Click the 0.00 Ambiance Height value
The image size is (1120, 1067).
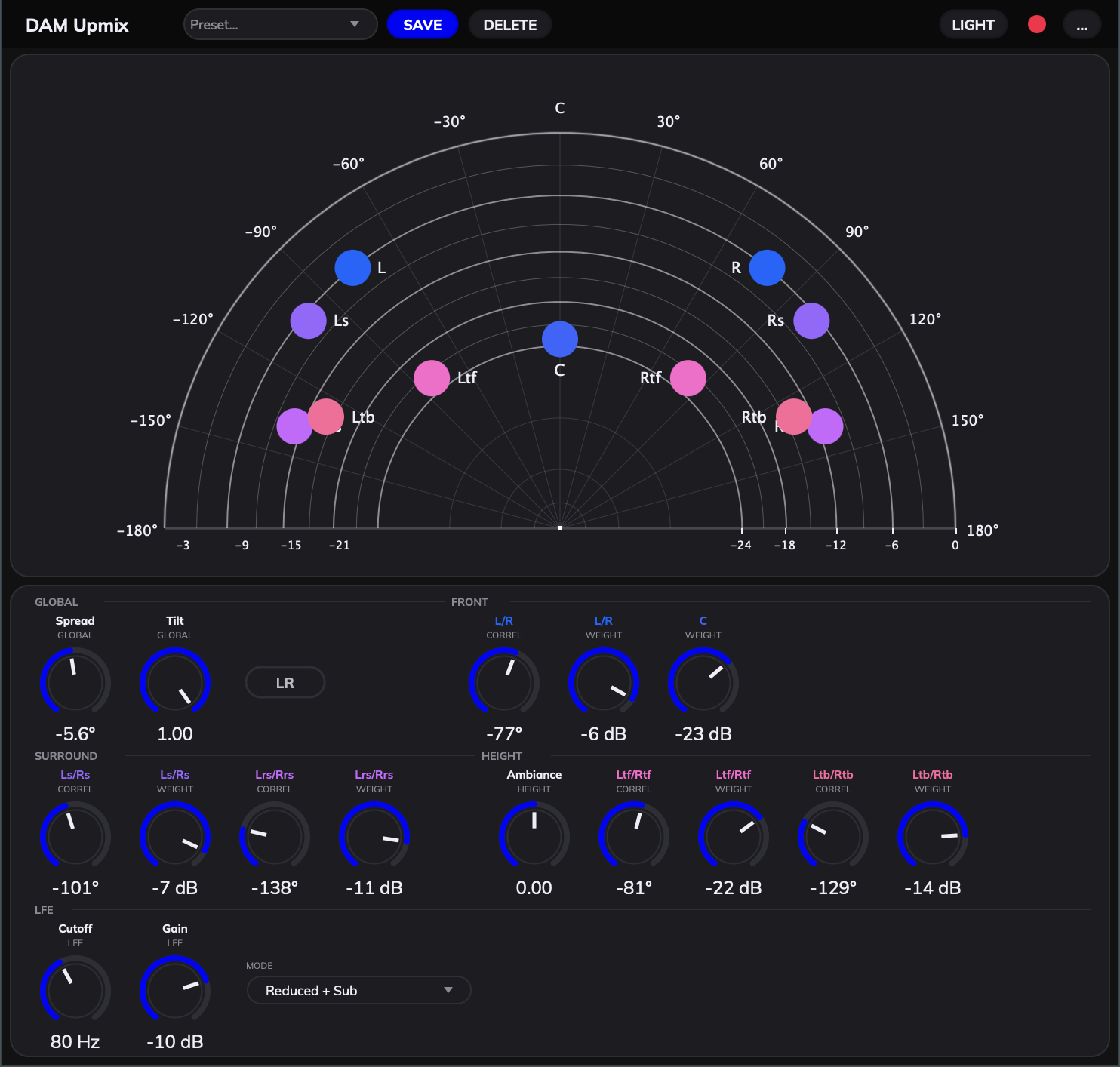click(x=534, y=888)
